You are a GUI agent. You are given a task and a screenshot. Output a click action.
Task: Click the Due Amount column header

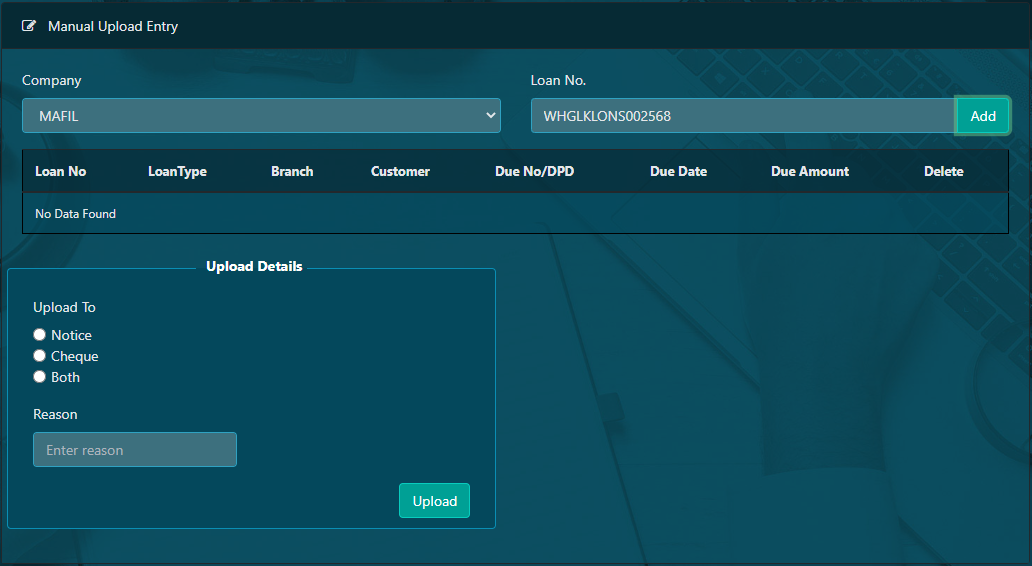click(810, 171)
